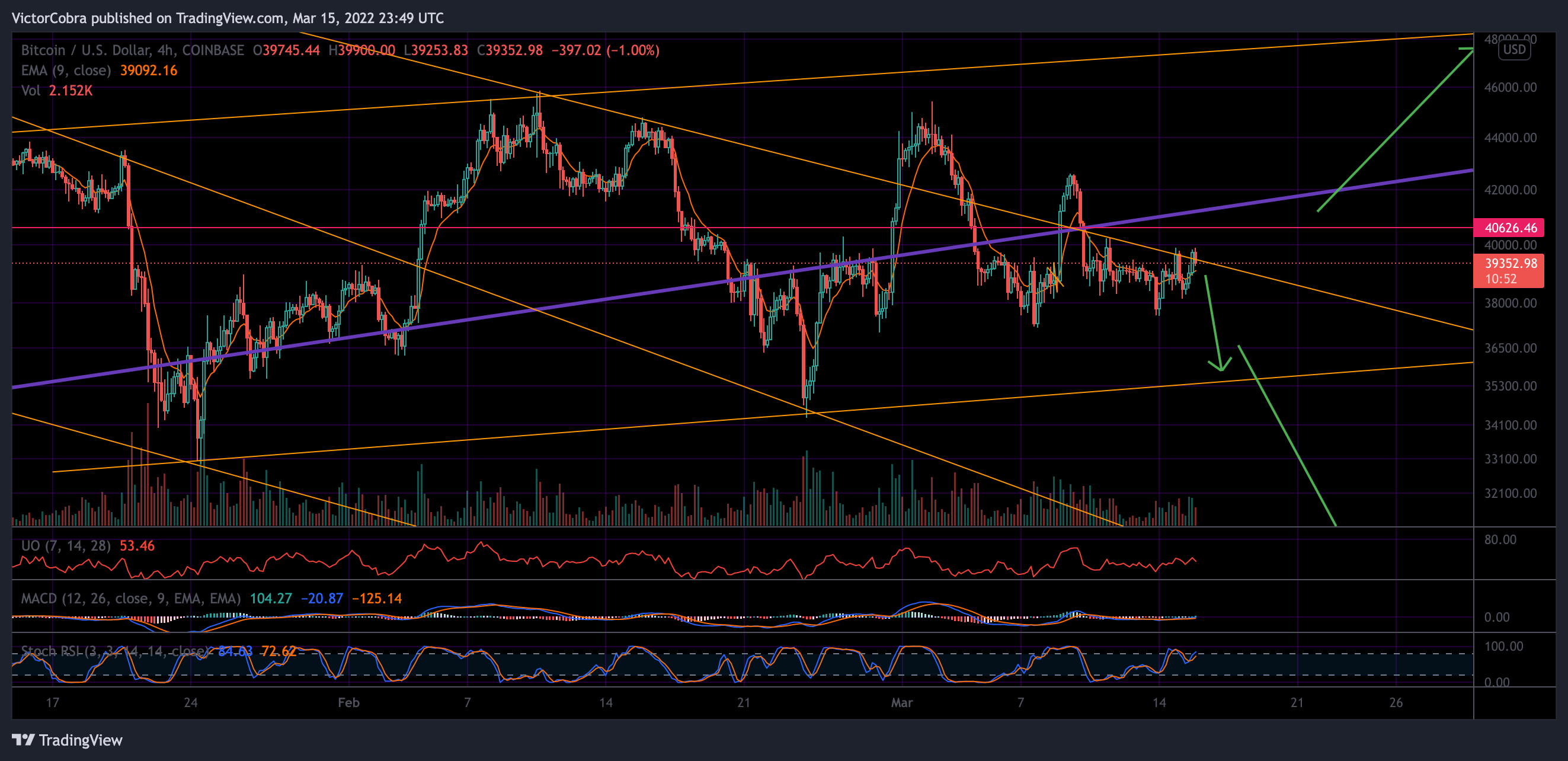Click the EMA (9, close) indicator label
The image size is (1568, 761).
tap(66, 70)
